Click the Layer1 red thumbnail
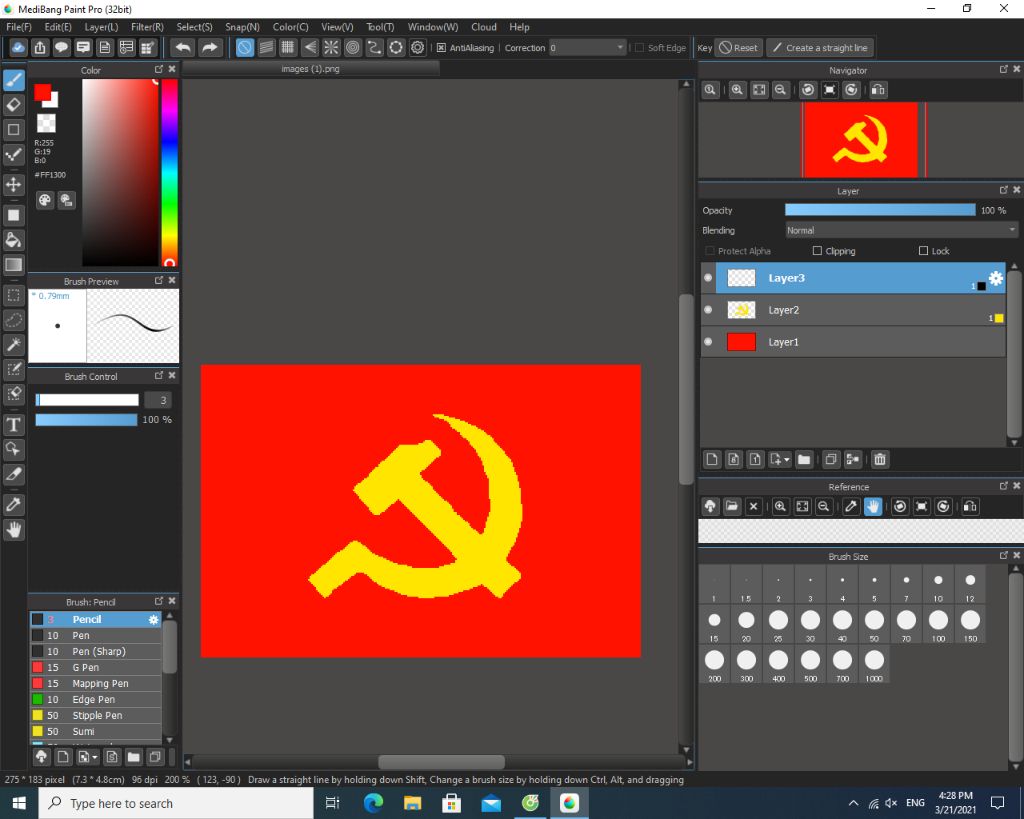The height and width of the screenshot is (819, 1024). (741, 342)
